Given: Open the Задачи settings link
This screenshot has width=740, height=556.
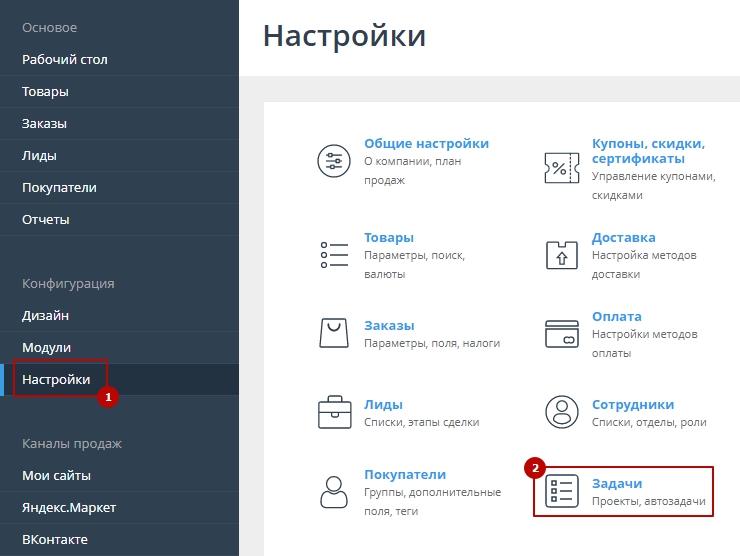Looking at the screenshot, I should tap(617, 483).
